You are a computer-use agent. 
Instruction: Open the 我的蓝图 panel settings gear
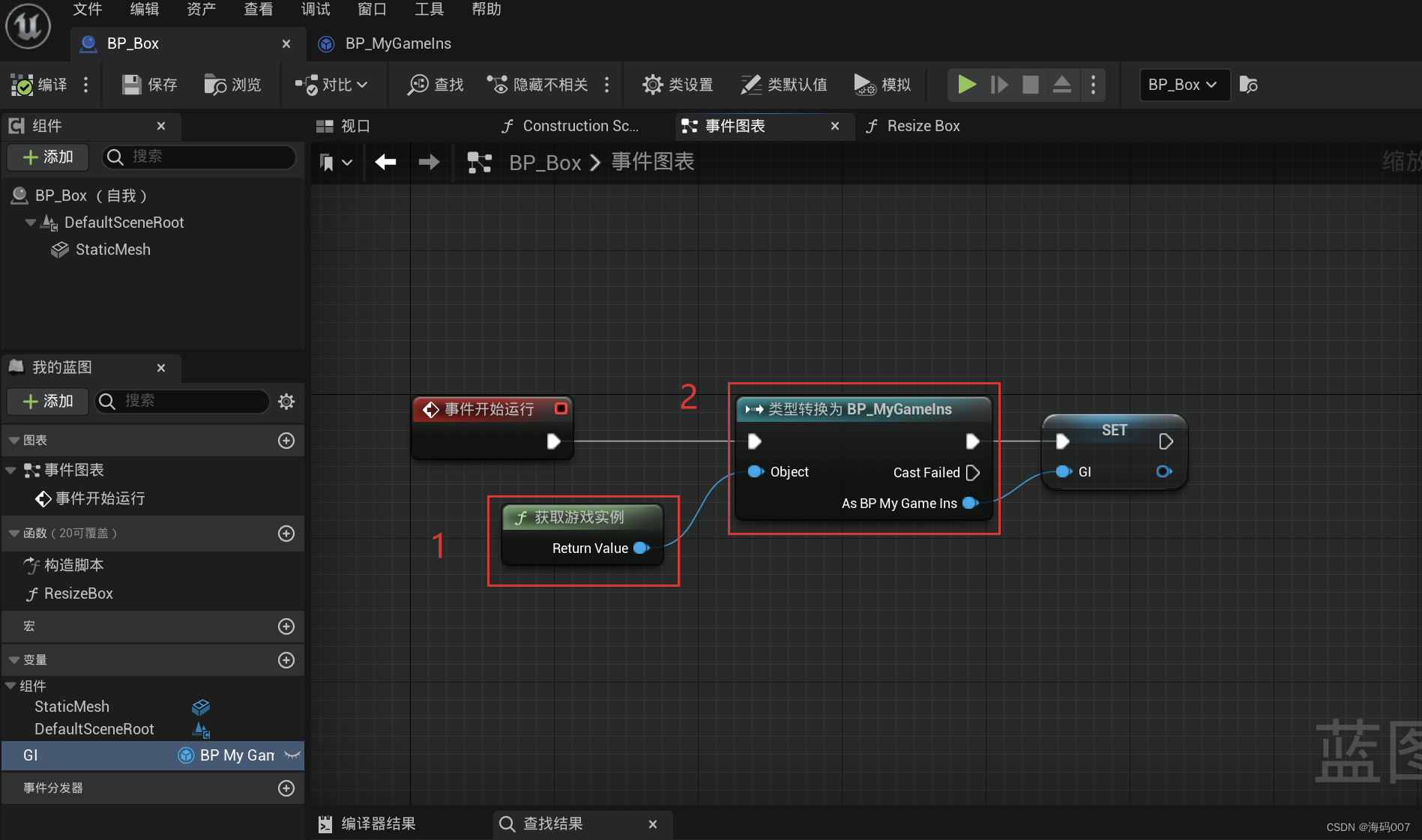coord(286,402)
